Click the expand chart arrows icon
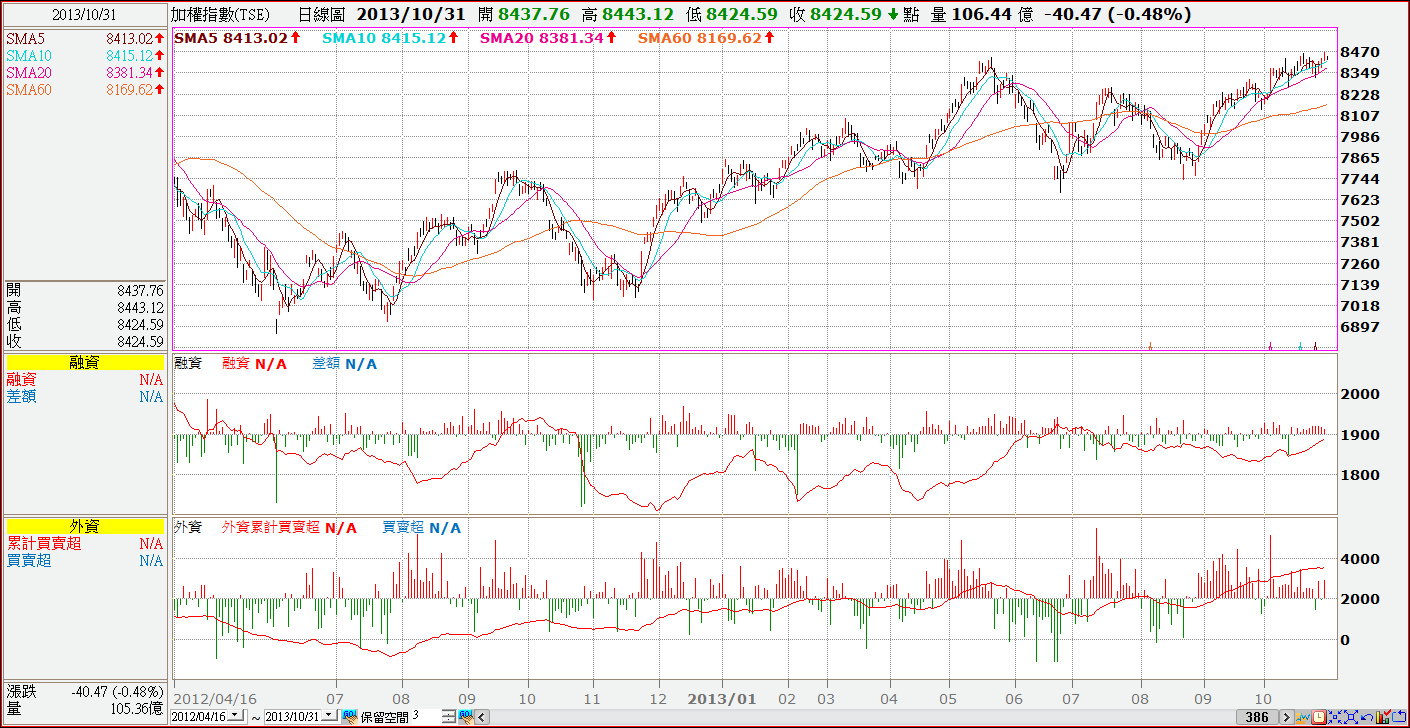Viewport: 1410px width, 728px height. tap(1351, 717)
